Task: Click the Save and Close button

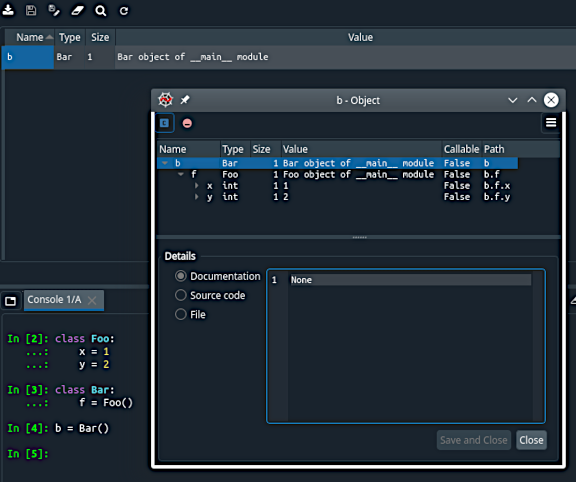Action: (474, 440)
